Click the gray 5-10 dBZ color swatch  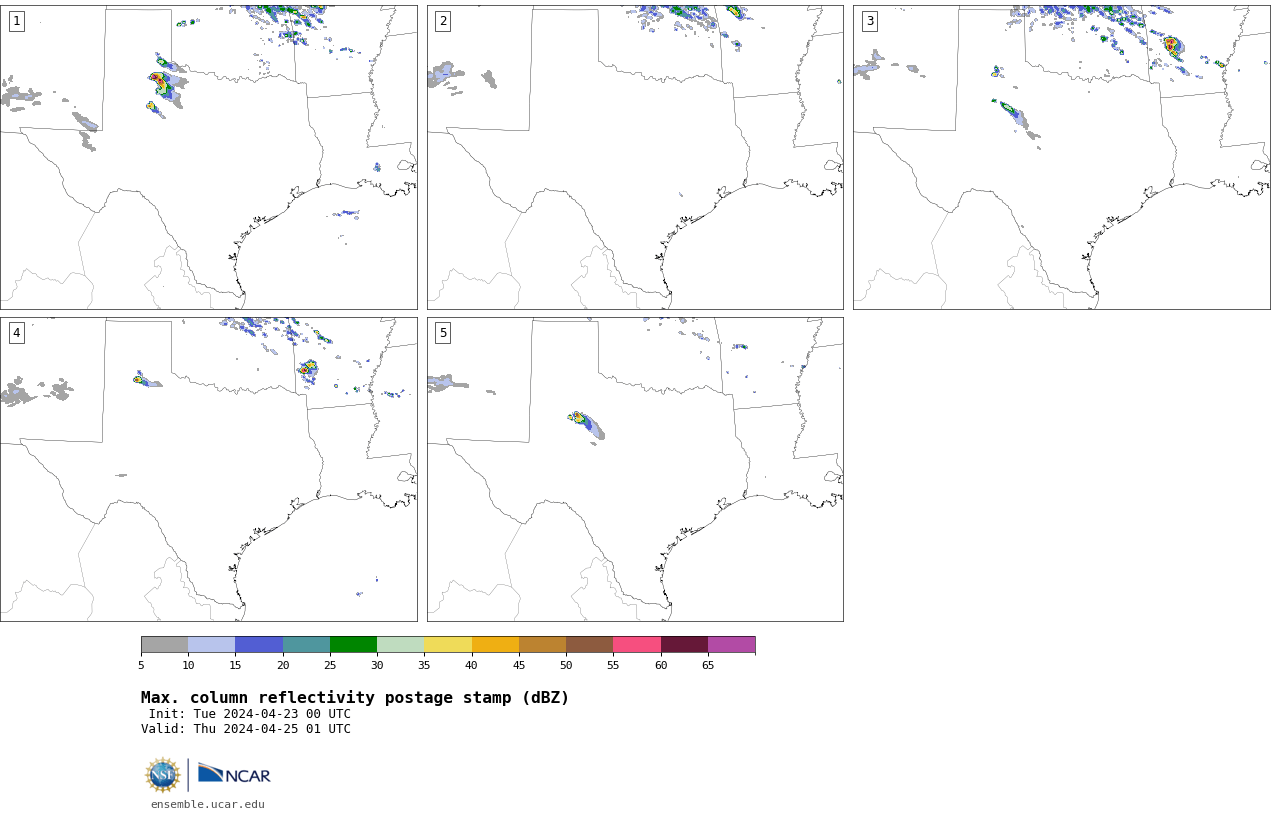(164, 644)
